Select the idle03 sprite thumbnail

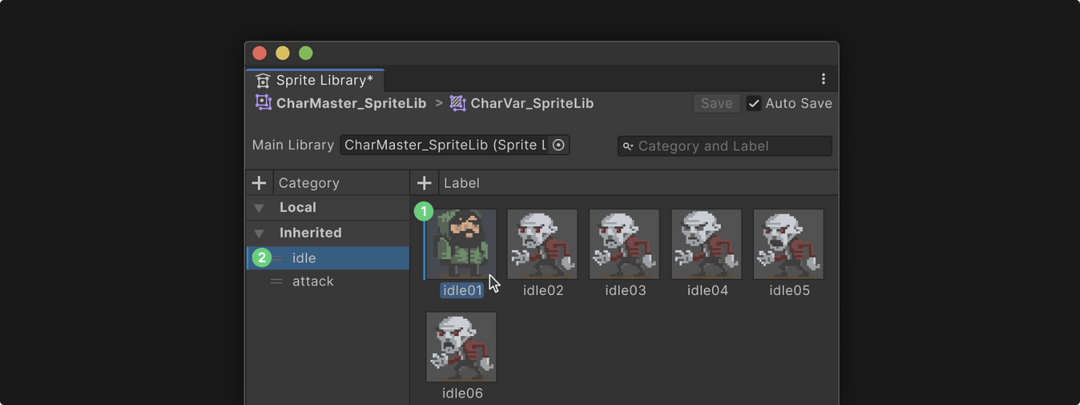coord(624,245)
